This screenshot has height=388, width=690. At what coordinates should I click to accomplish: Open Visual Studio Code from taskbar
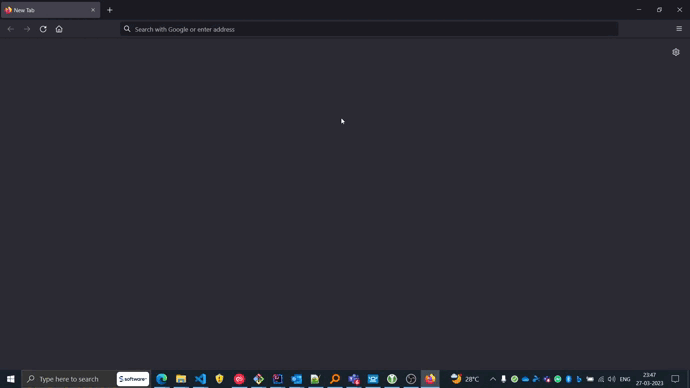click(200, 379)
